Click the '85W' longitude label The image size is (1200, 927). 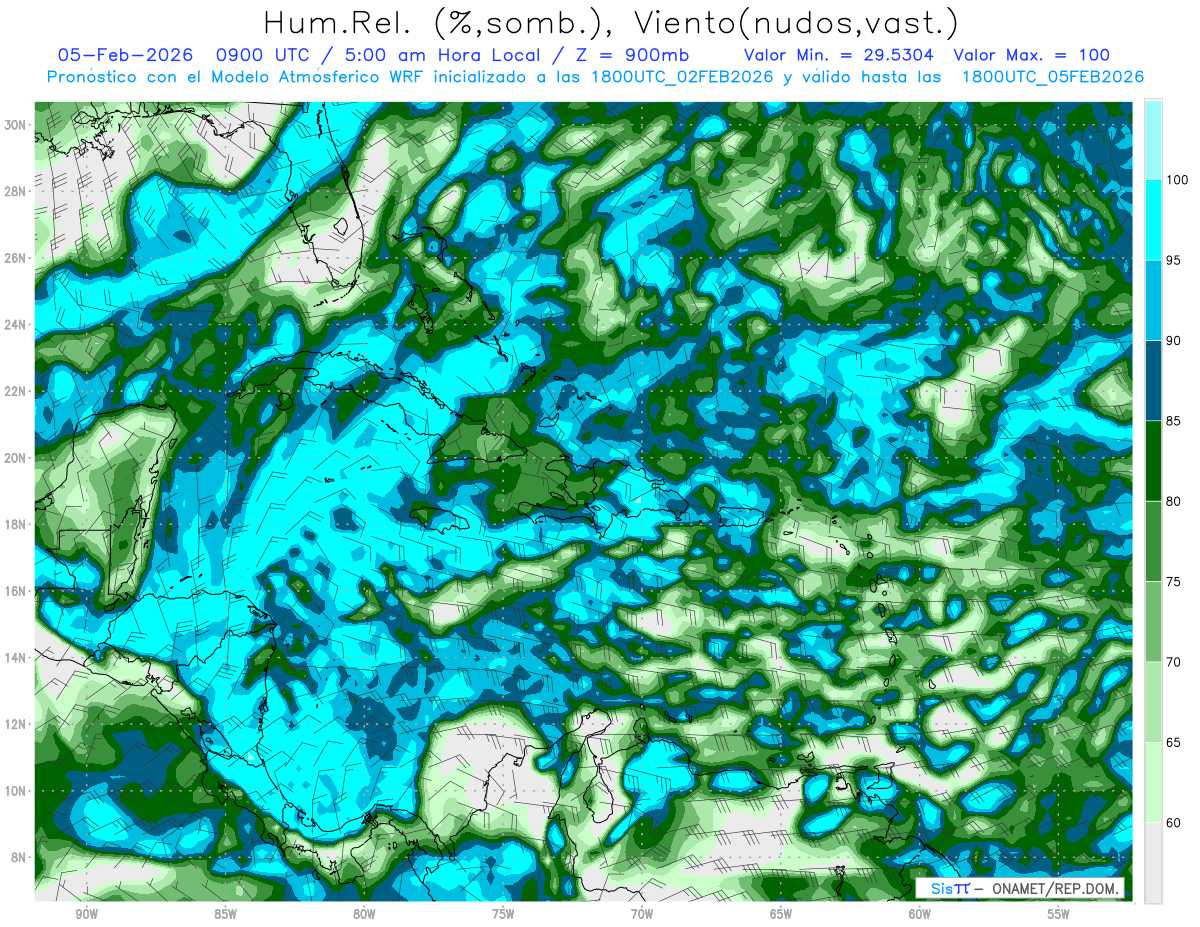(225, 914)
